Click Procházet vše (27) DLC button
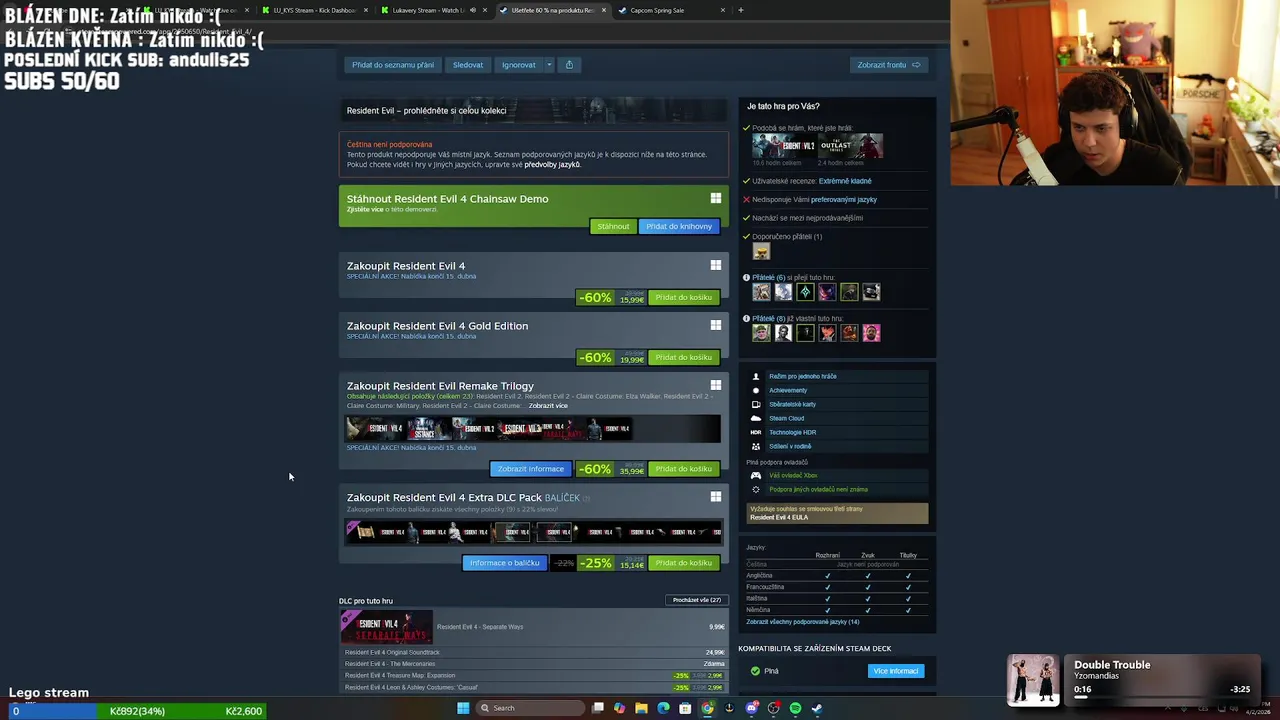The width and height of the screenshot is (1280, 720). click(697, 600)
